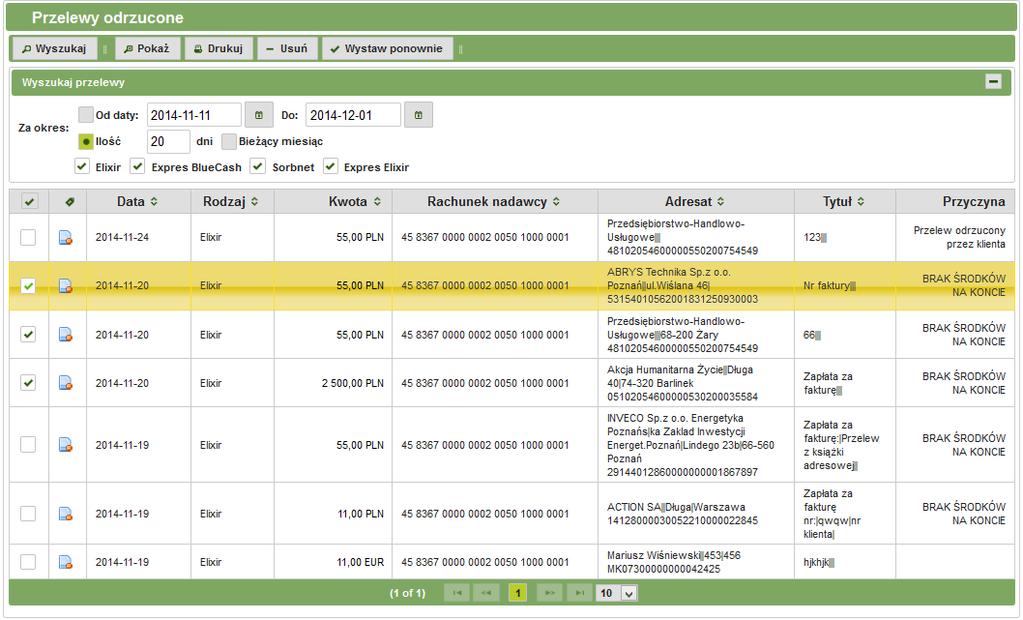Toggle the Expres BlueCash filter checkbox
This screenshot has width=1023, height=620.
pos(137,166)
